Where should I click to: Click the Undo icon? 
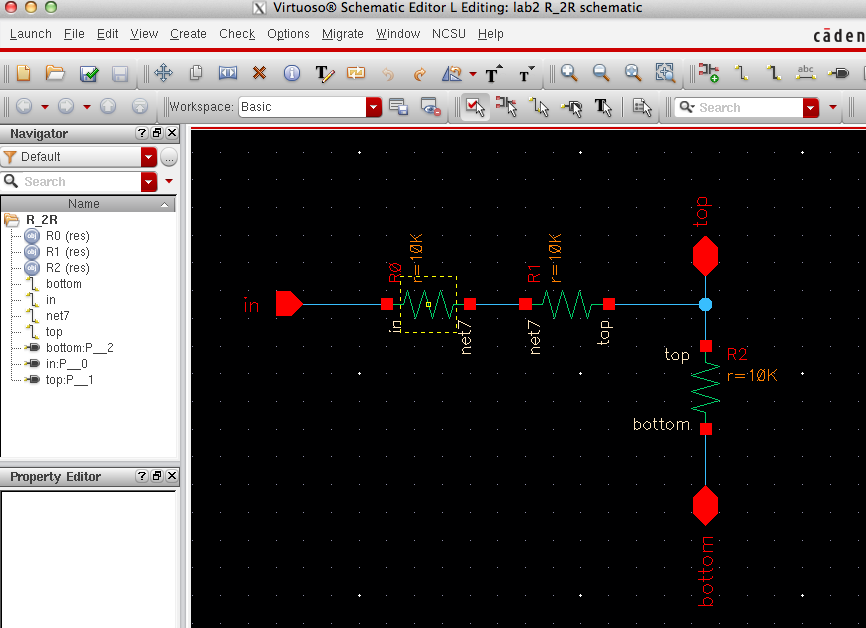click(386, 73)
